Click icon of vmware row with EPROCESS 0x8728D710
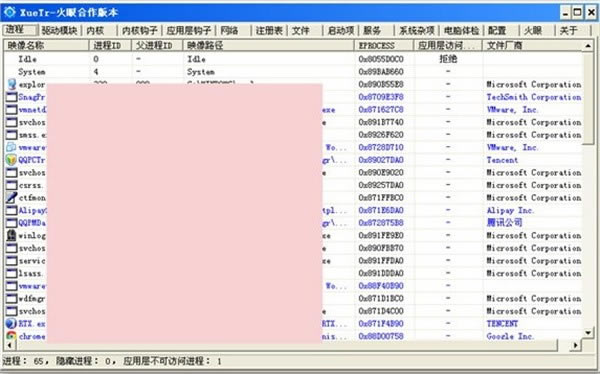This screenshot has width=600, height=374. (x=11, y=147)
